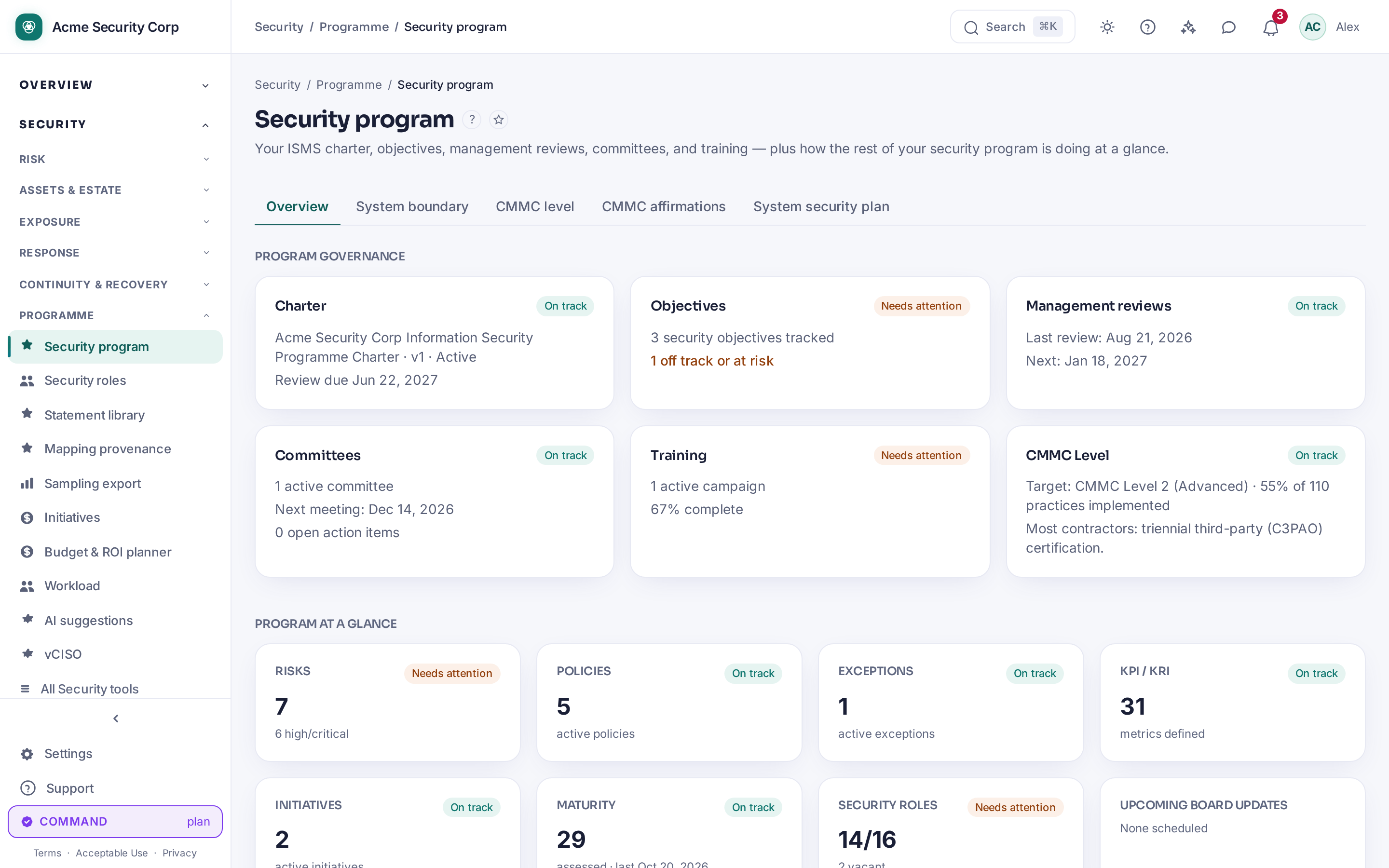Click the Search field in top bar
The width and height of the screenshot is (1389, 868).
(x=1012, y=27)
